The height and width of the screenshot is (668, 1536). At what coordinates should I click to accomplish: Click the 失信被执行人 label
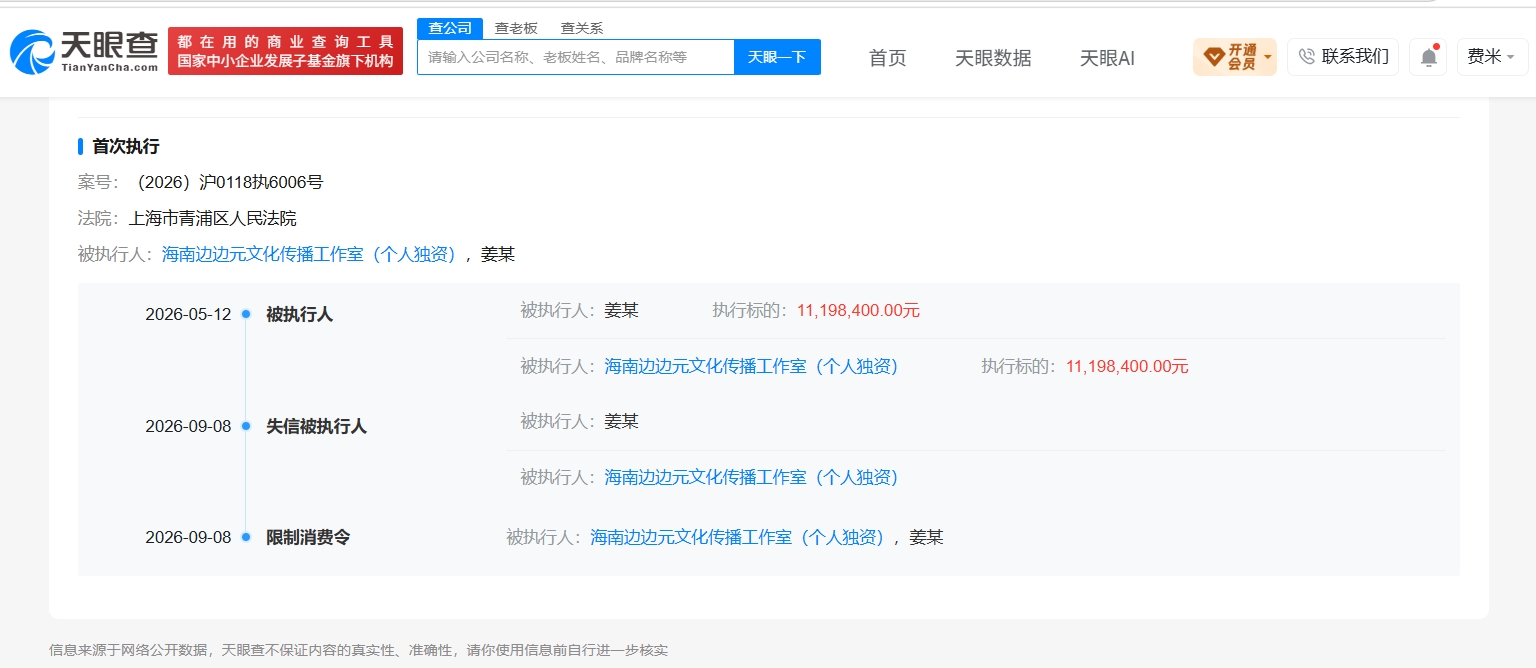click(x=316, y=426)
